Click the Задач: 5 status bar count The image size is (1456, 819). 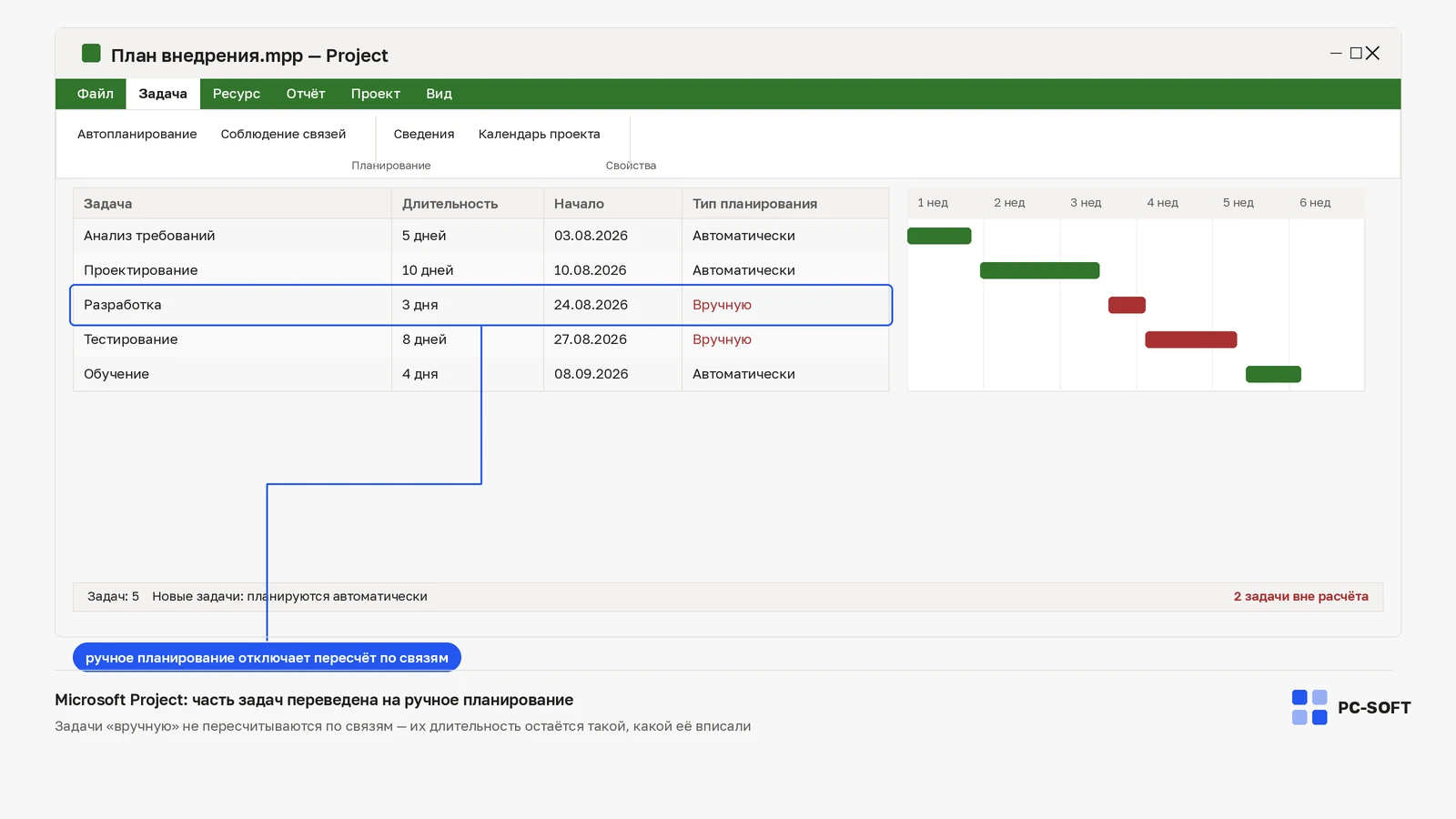click(113, 597)
